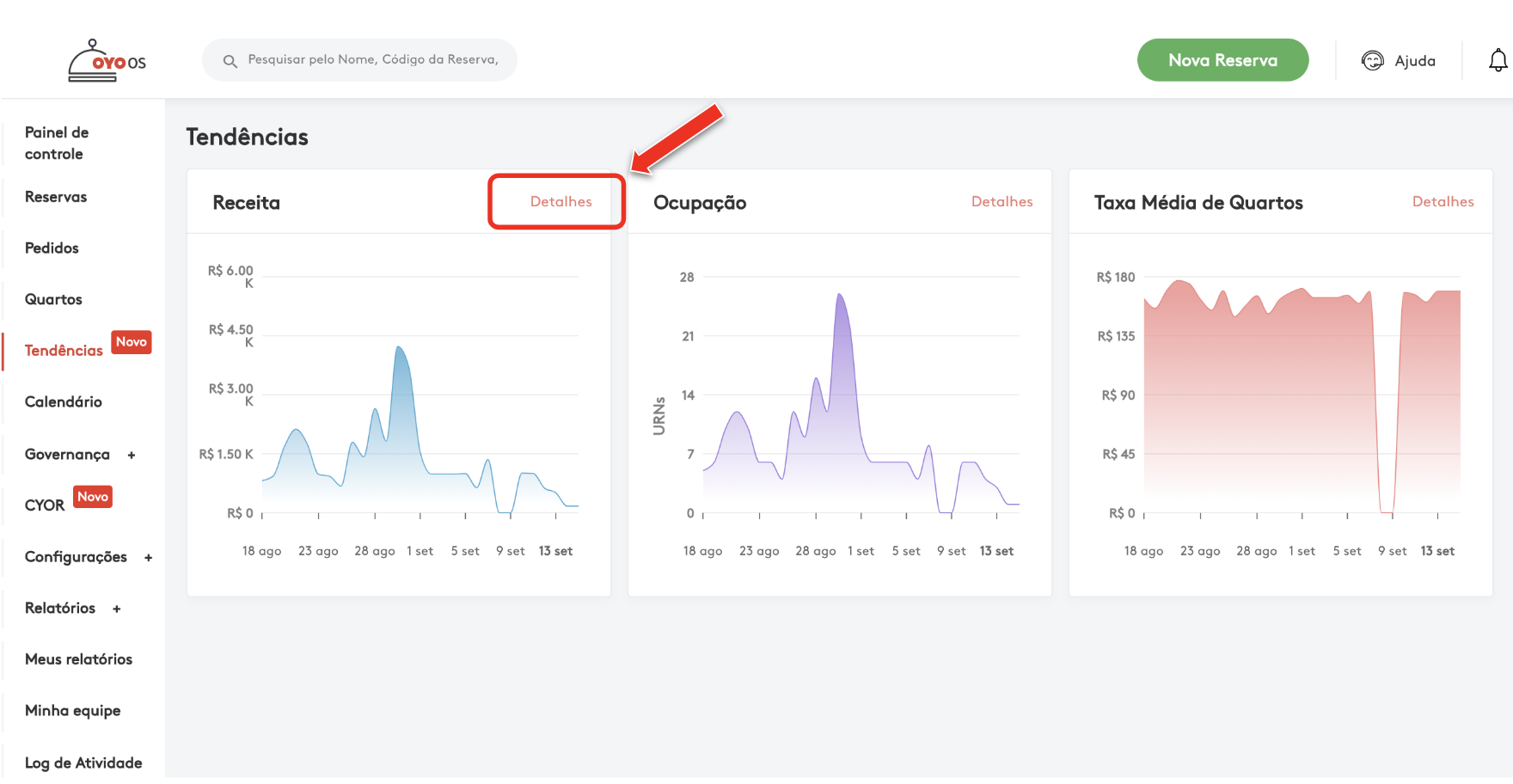Open Ajuda help link
Screen dimensions: 1513x784
[1415, 61]
